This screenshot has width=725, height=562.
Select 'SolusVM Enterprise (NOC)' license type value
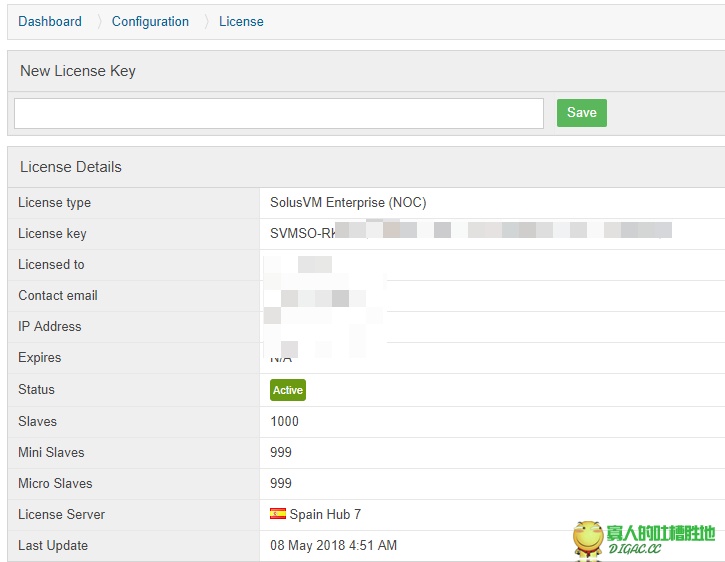coord(348,203)
